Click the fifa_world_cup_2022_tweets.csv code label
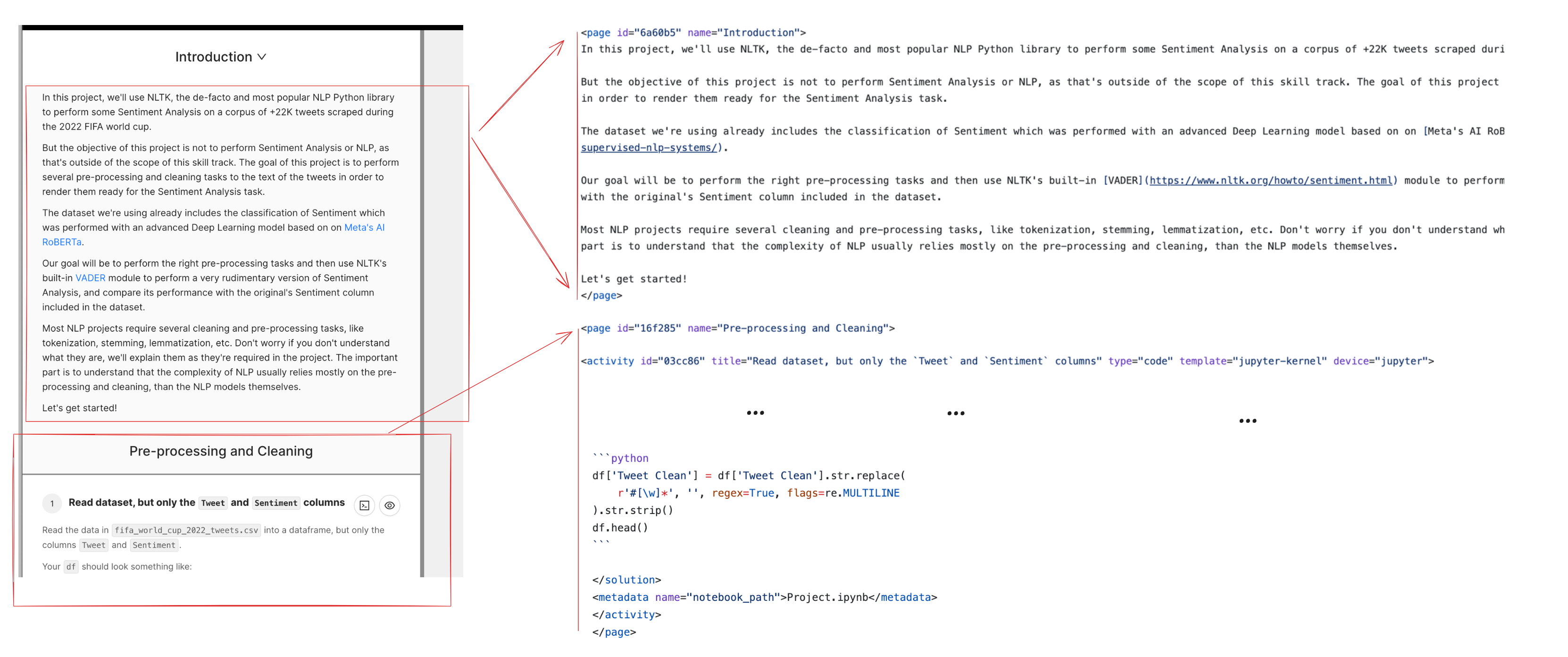Image resolution: width=1568 pixels, height=657 pixels. coord(186,531)
